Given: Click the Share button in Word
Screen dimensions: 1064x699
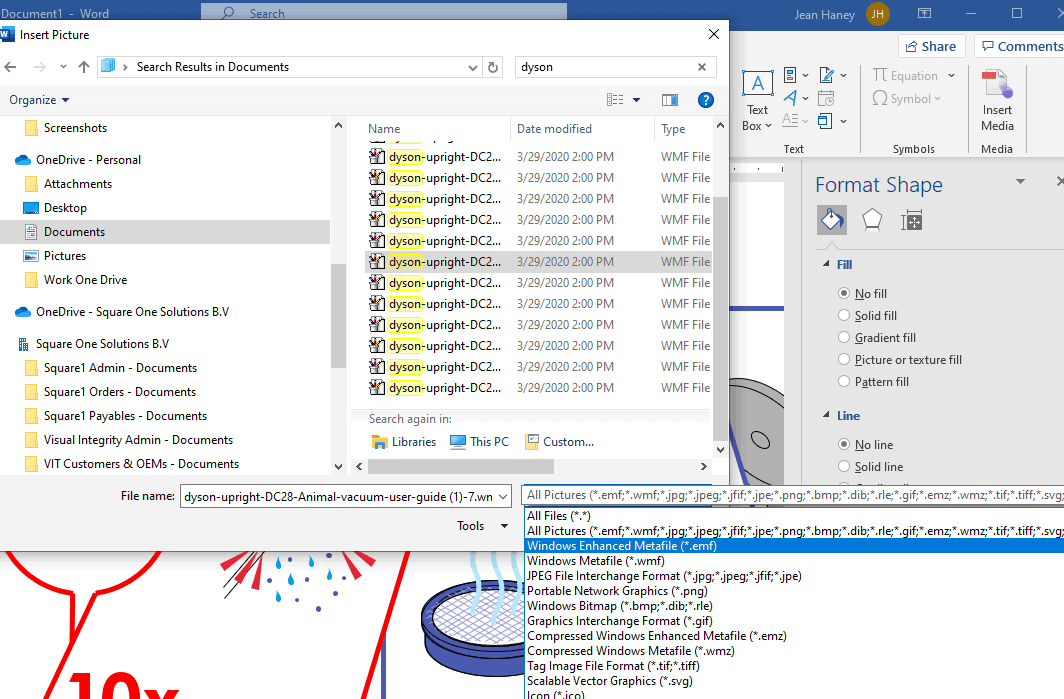Looking at the screenshot, I should pos(931,46).
